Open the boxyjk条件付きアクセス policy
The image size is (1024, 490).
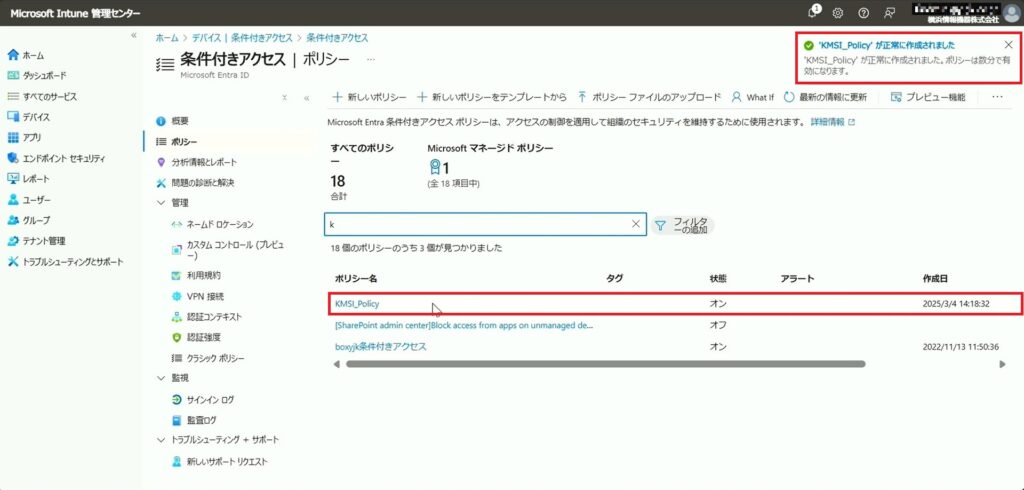pos(380,346)
